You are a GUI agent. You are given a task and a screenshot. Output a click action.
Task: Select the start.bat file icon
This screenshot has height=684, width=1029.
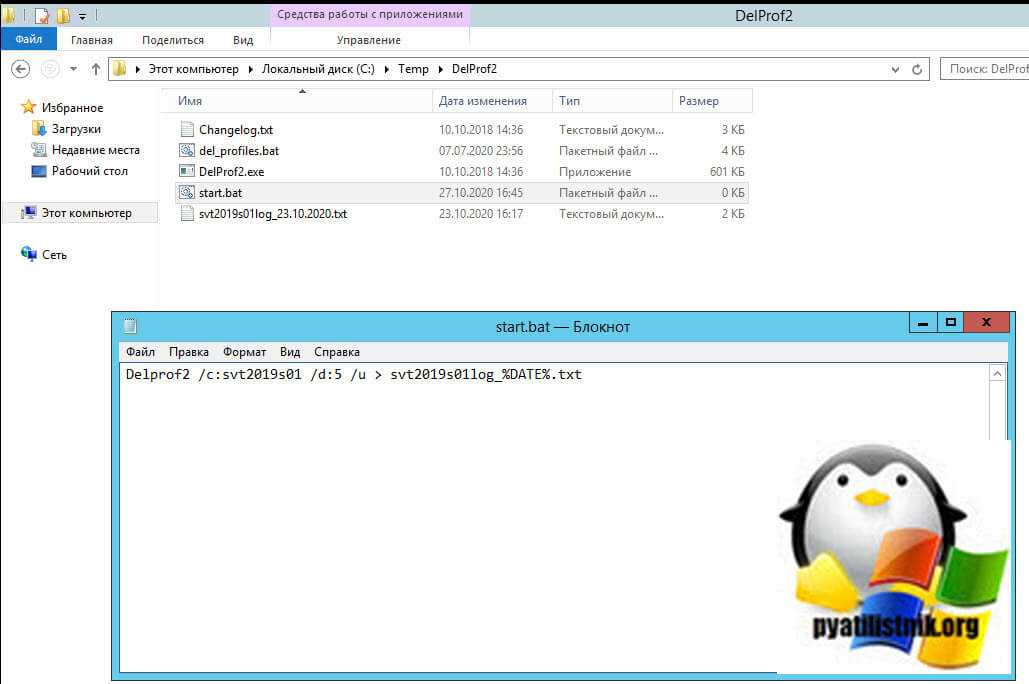tap(187, 193)
